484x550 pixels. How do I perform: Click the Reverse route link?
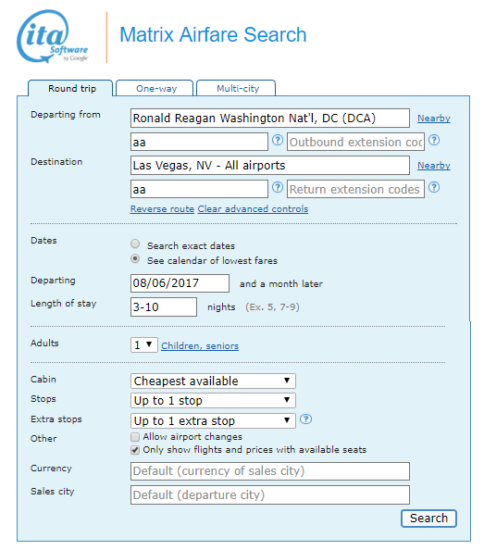click(162, 209)
